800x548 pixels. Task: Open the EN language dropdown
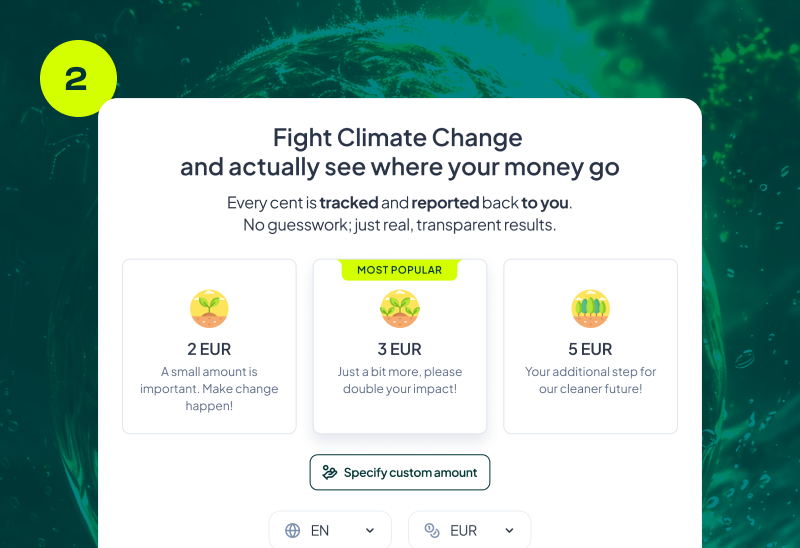click(x=329, y=530)
